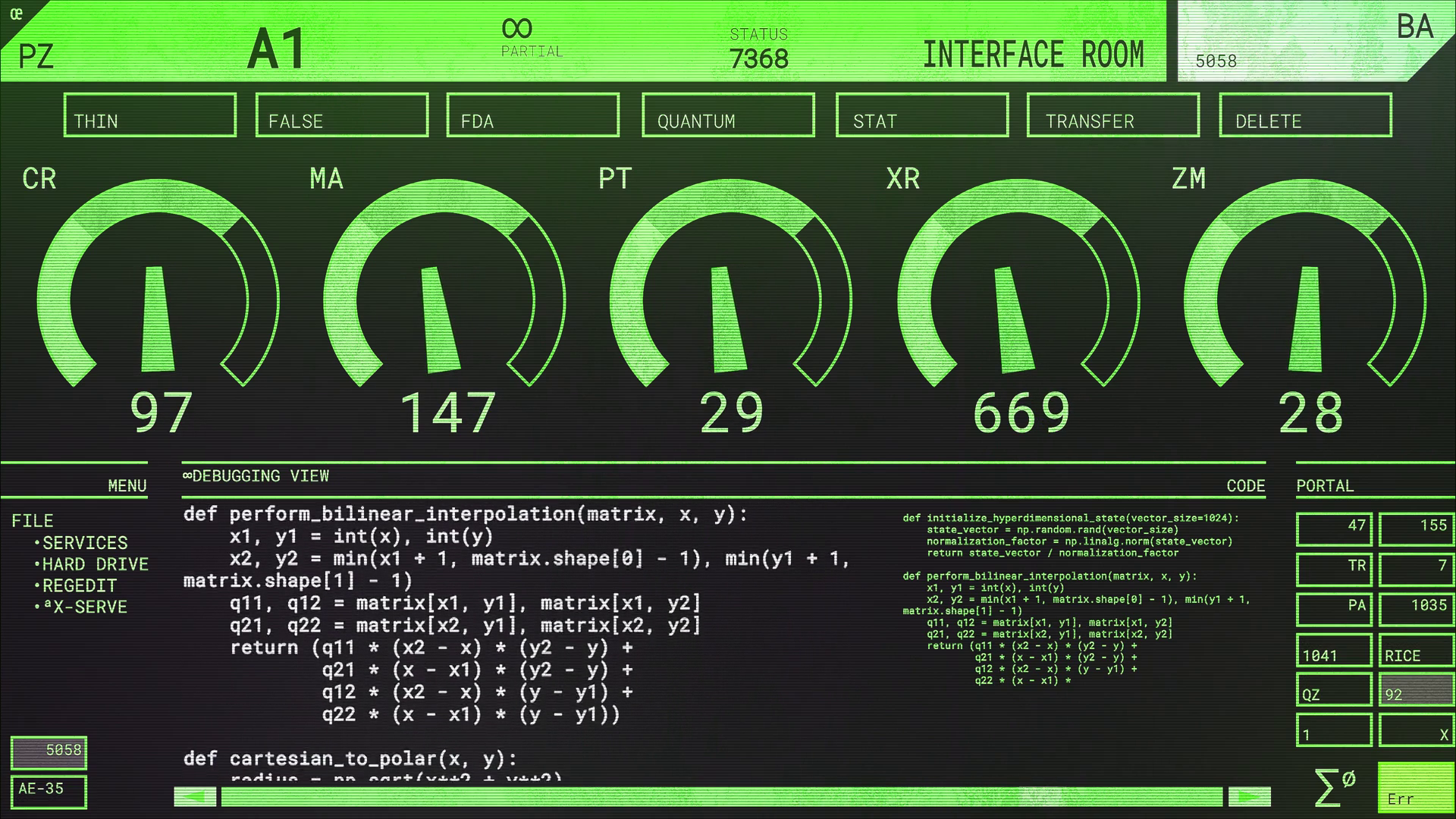1456x819 pixels.
Task: Toggle the green Err indicator box
Action: pos(1415,788)
